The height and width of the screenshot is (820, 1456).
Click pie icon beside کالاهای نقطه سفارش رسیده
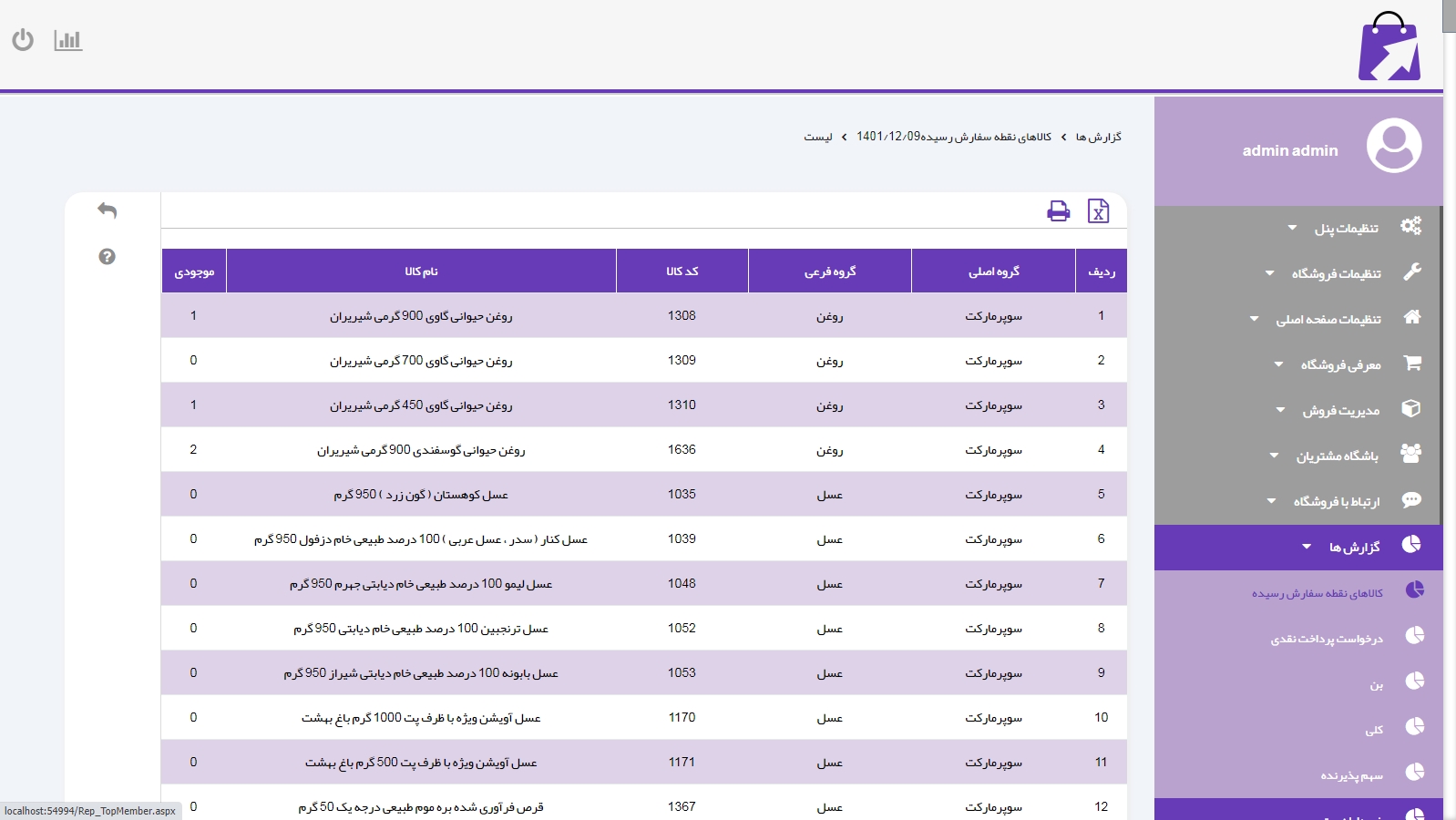(1415, 590)
